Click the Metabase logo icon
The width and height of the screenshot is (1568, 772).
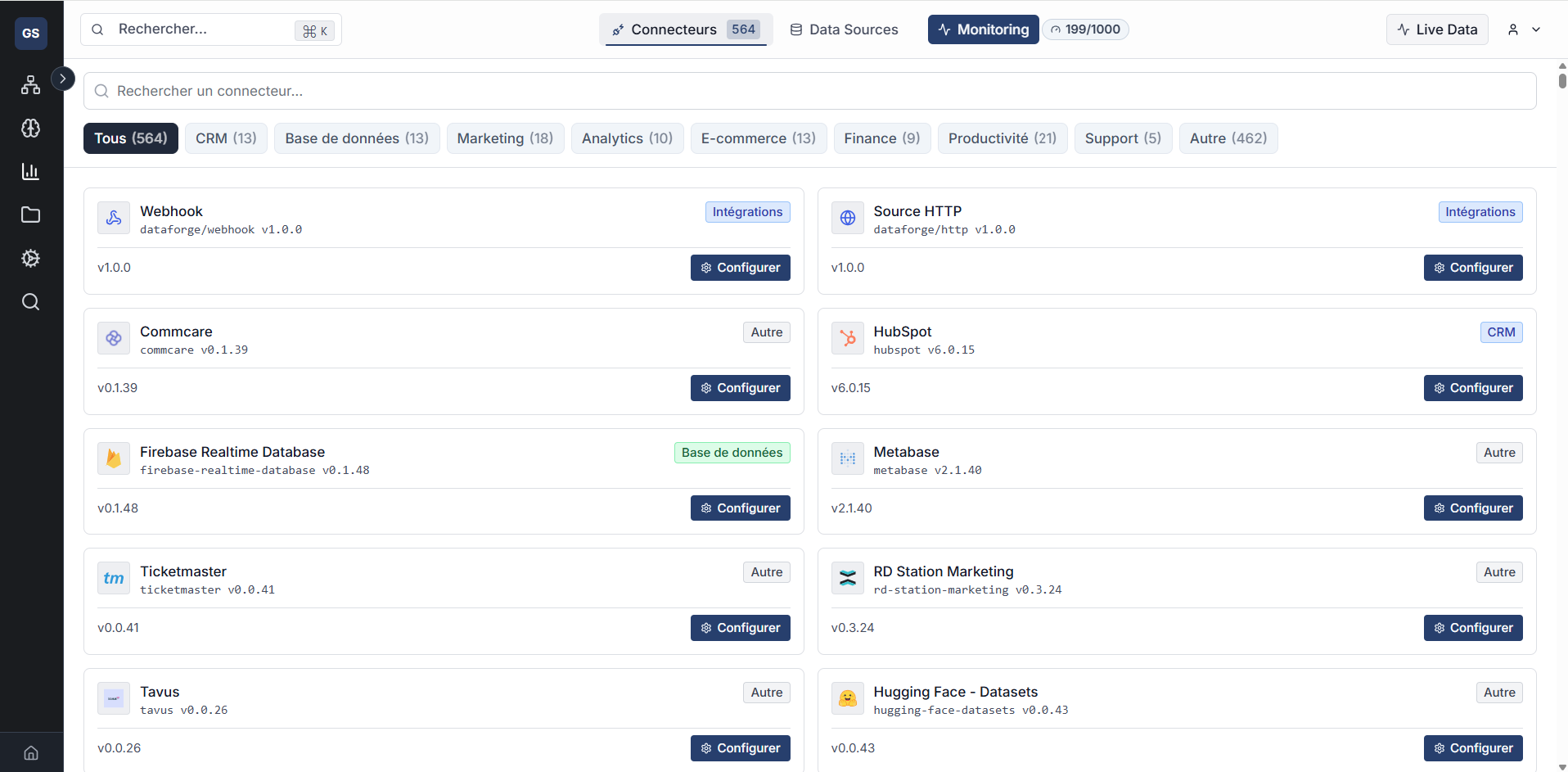(848, 458)
